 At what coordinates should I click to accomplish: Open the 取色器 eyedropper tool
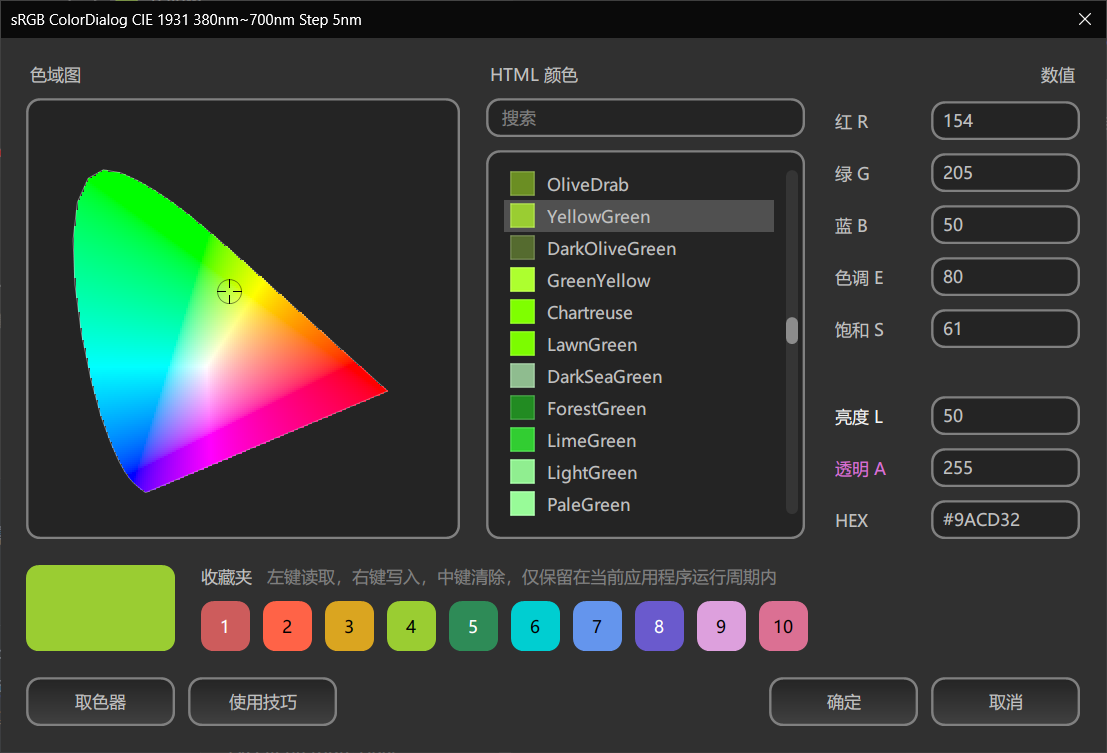tap(100, 701)
